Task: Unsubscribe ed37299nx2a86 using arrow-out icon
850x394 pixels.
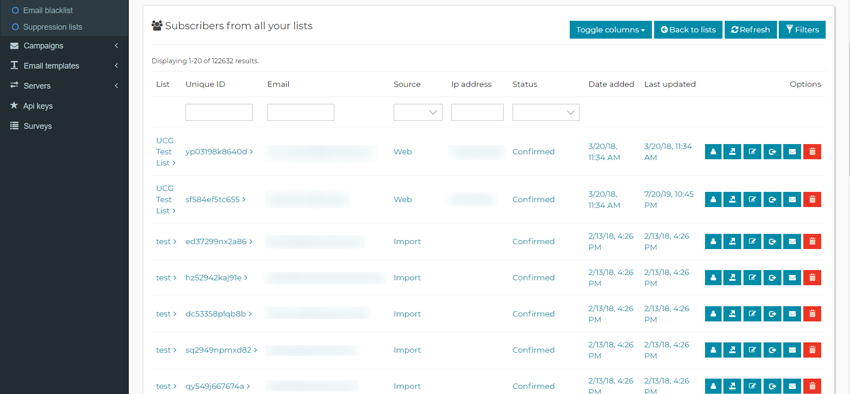Action: pos(772,242)
